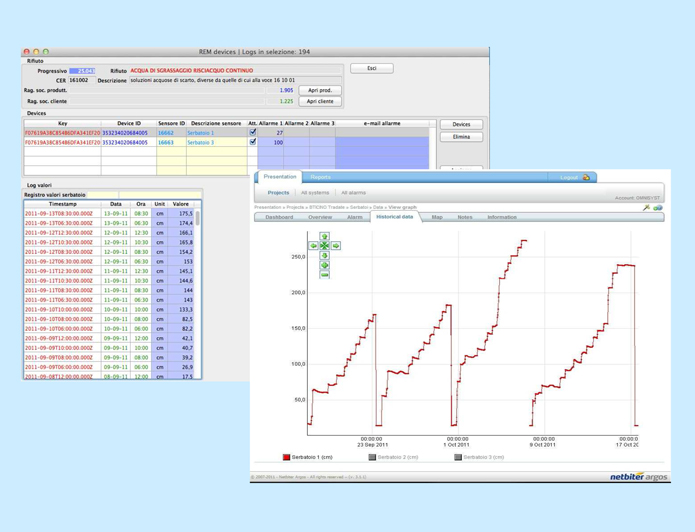Click the logout icon beside Logout
The width and height of the screenshot is (695, 532).
(586, 177)
